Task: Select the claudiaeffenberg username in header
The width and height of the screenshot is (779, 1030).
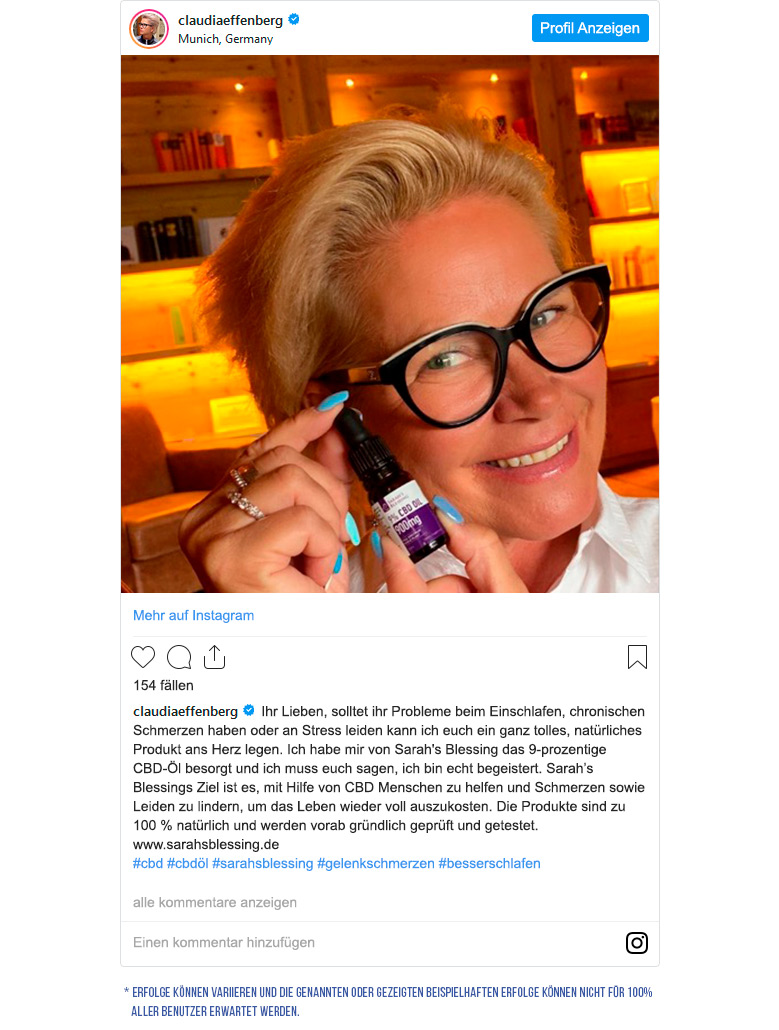Action: tap(231, 20)
